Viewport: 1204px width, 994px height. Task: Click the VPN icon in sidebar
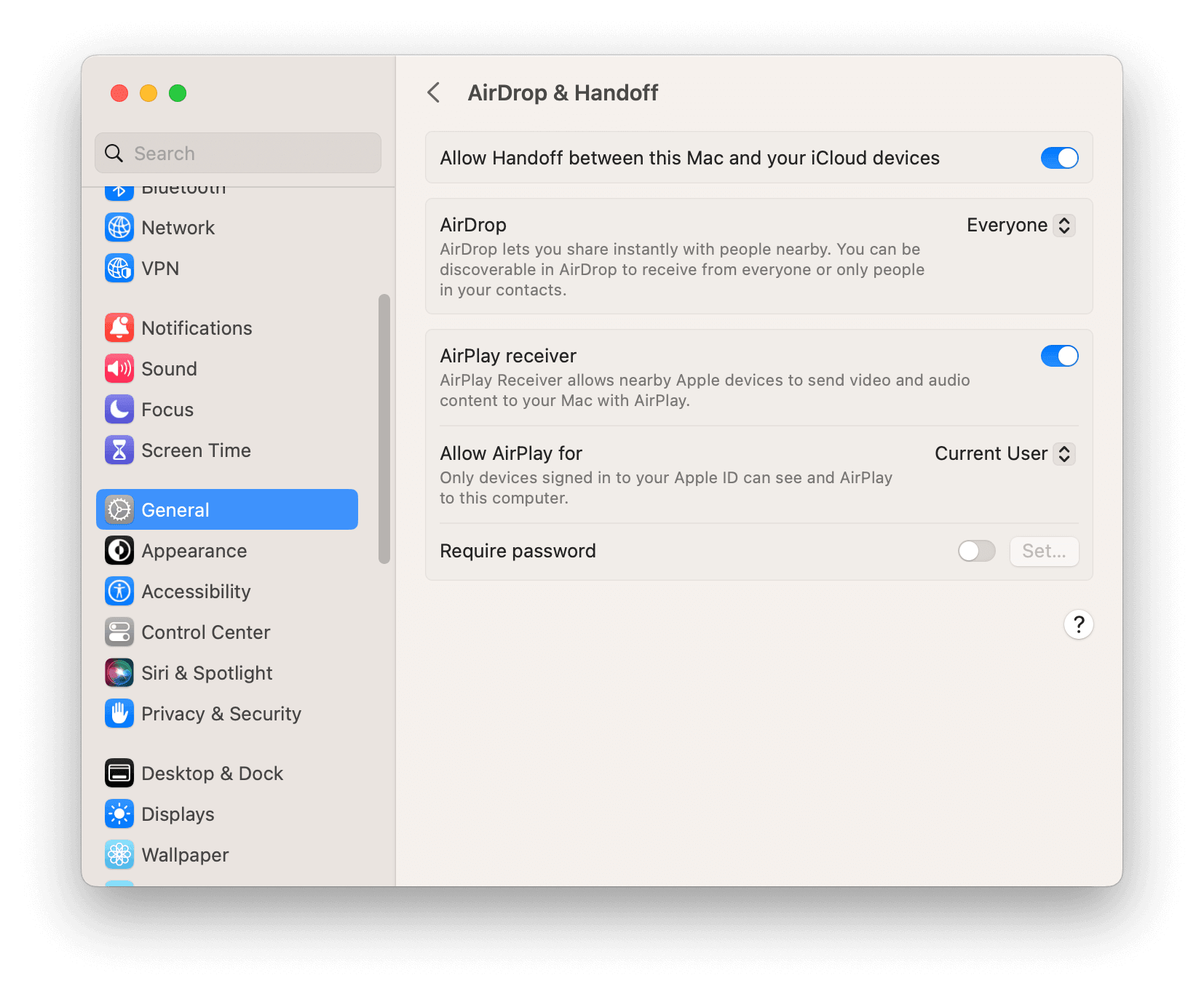(119, 269)
